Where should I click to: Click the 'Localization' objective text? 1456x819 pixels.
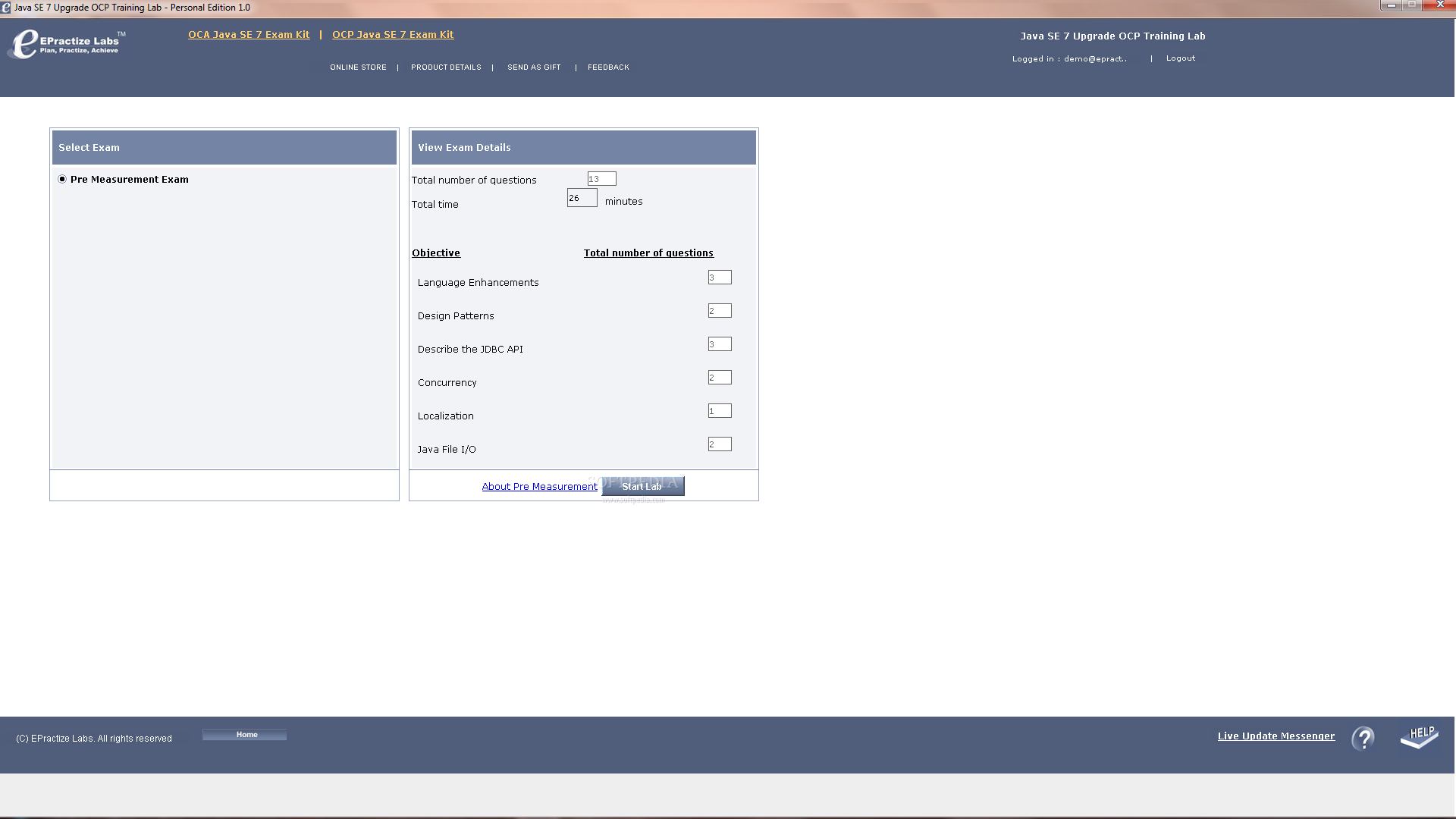[445, 416]
